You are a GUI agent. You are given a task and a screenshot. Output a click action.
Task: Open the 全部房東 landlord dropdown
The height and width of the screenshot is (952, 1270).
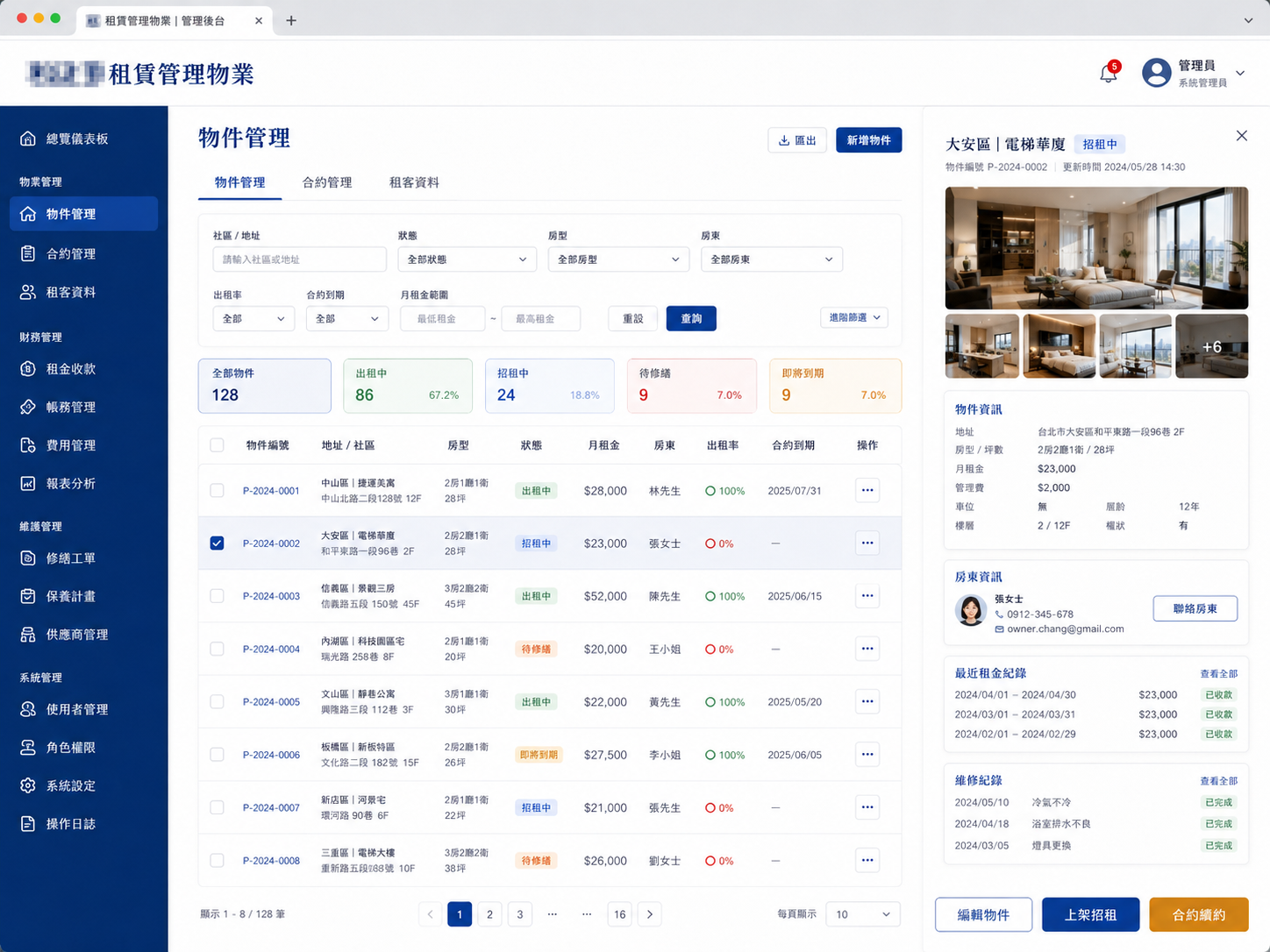pos(772,259)
